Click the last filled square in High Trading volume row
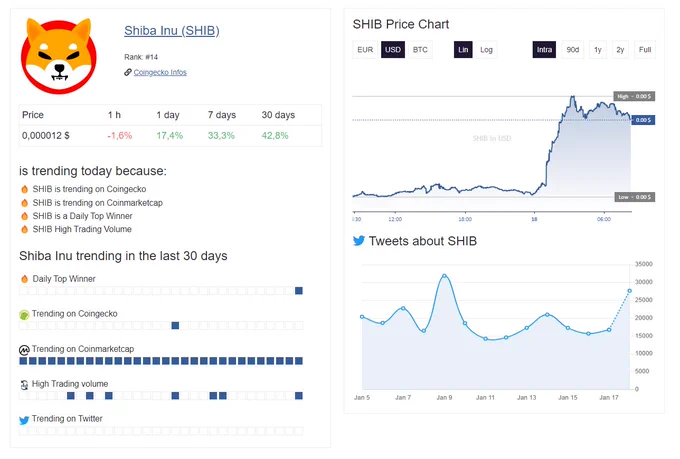Image resolution: width=680 pixels, height=459 pixels. 299,396
